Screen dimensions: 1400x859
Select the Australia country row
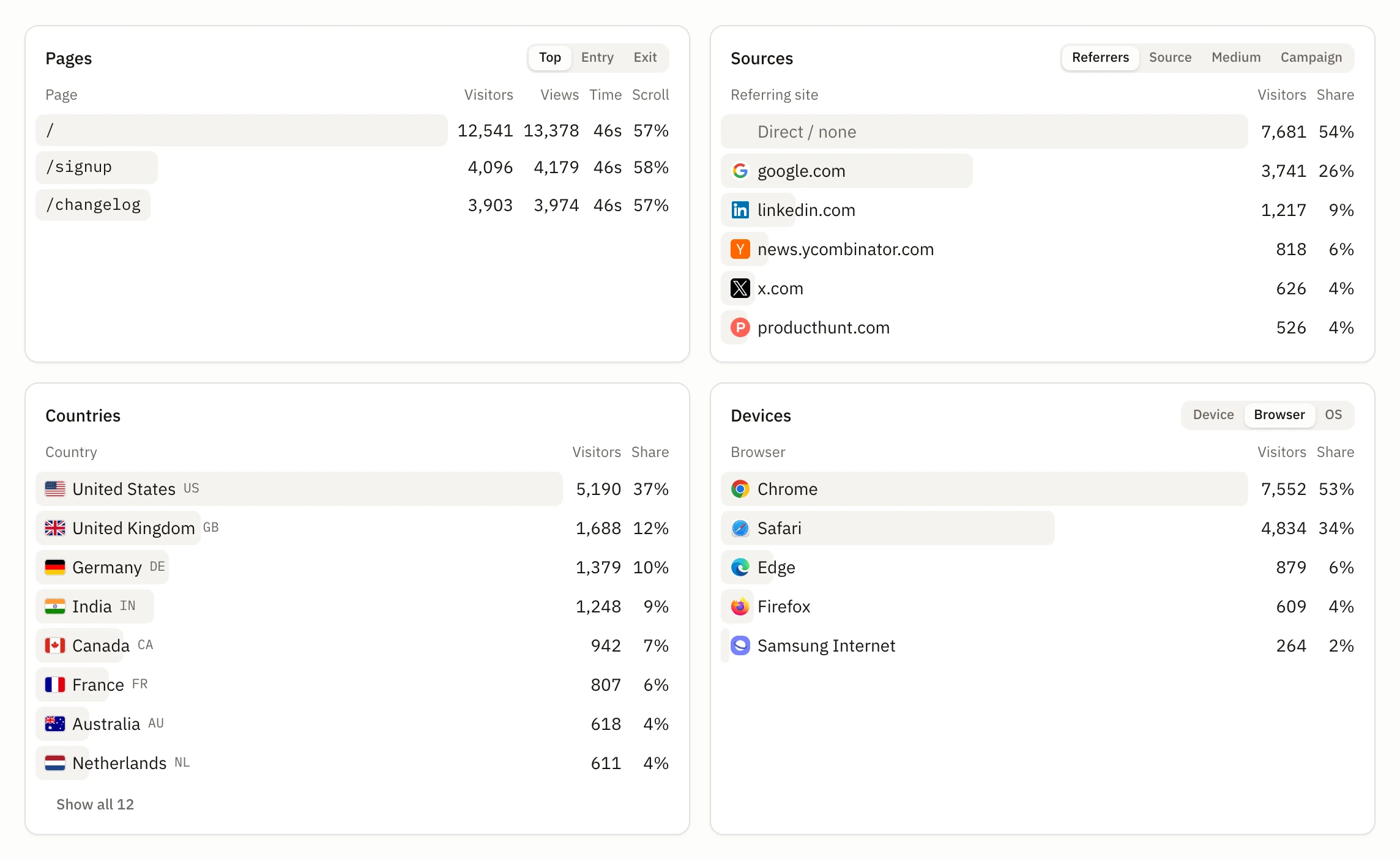[357, 724]
